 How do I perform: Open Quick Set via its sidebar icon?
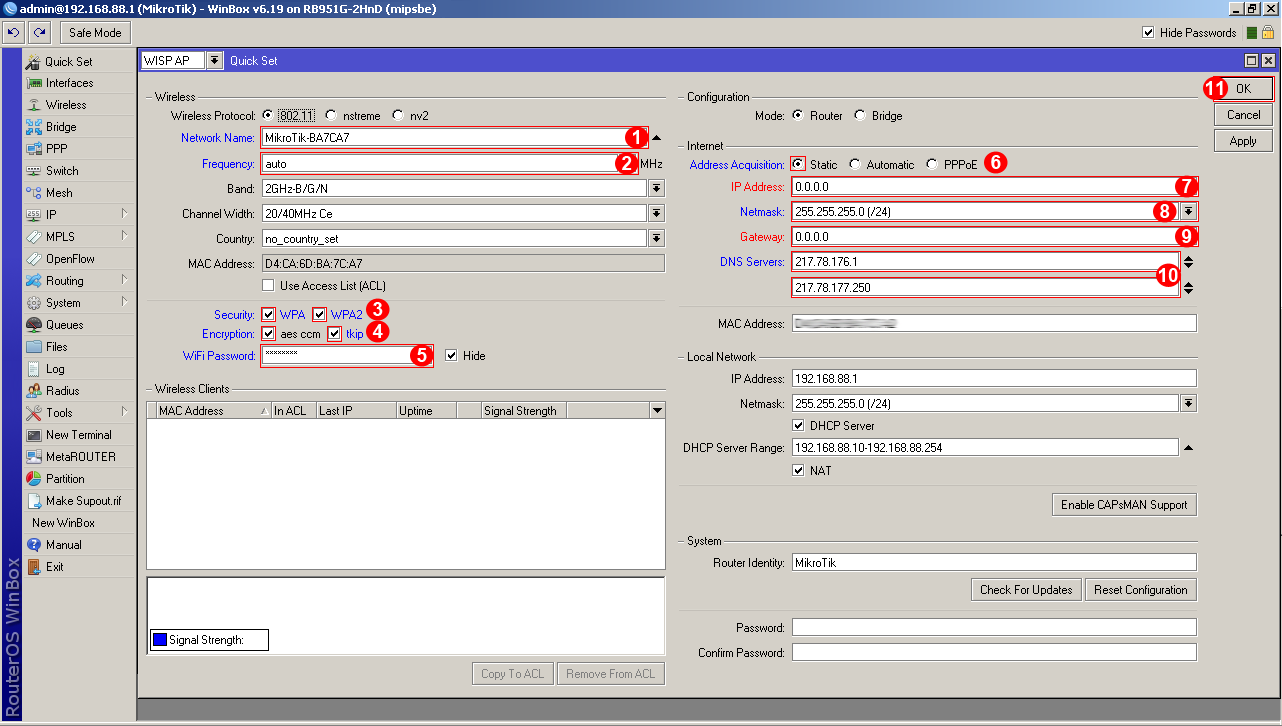point(34,61)
